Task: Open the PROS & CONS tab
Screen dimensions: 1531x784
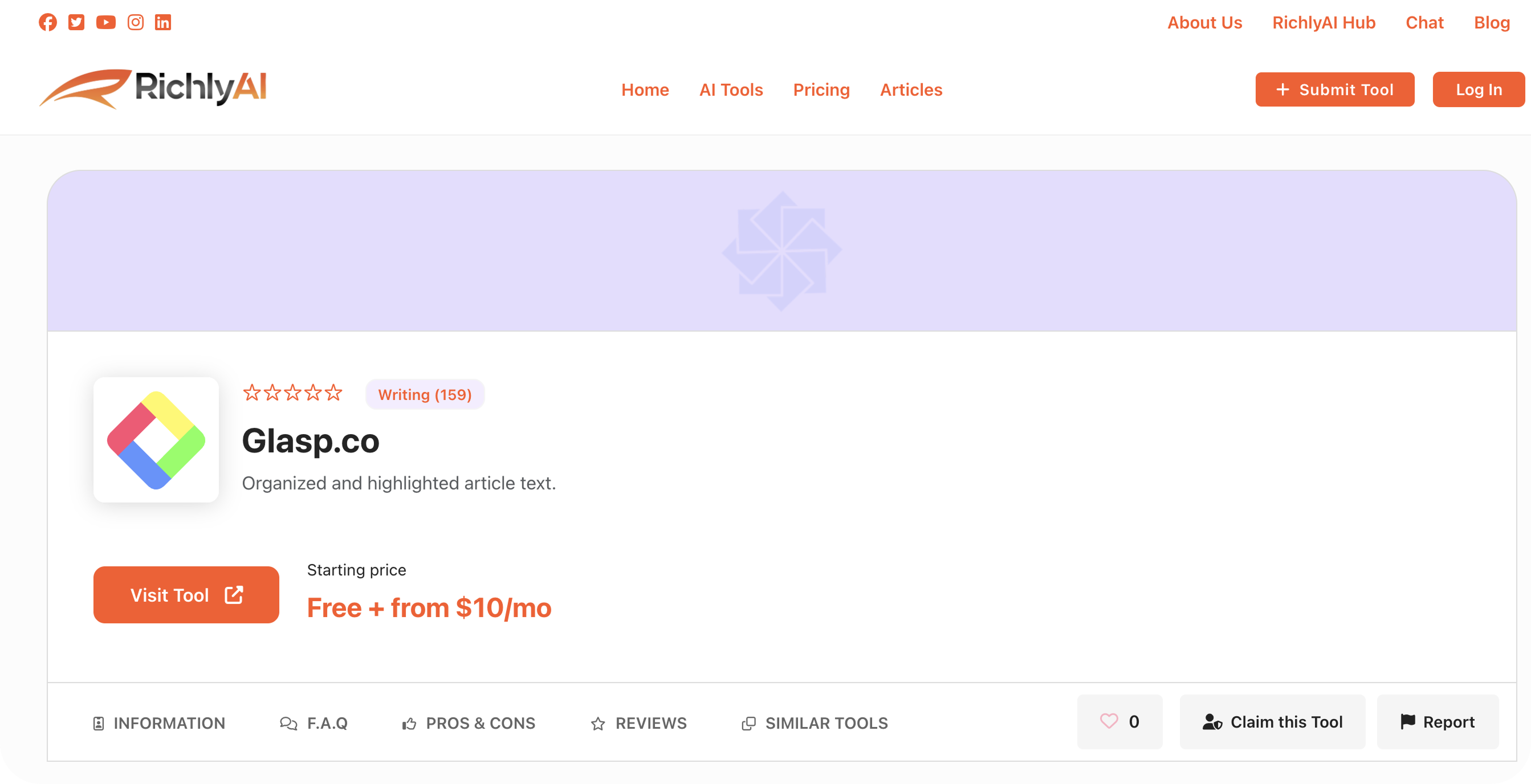Action: [469, 723]
